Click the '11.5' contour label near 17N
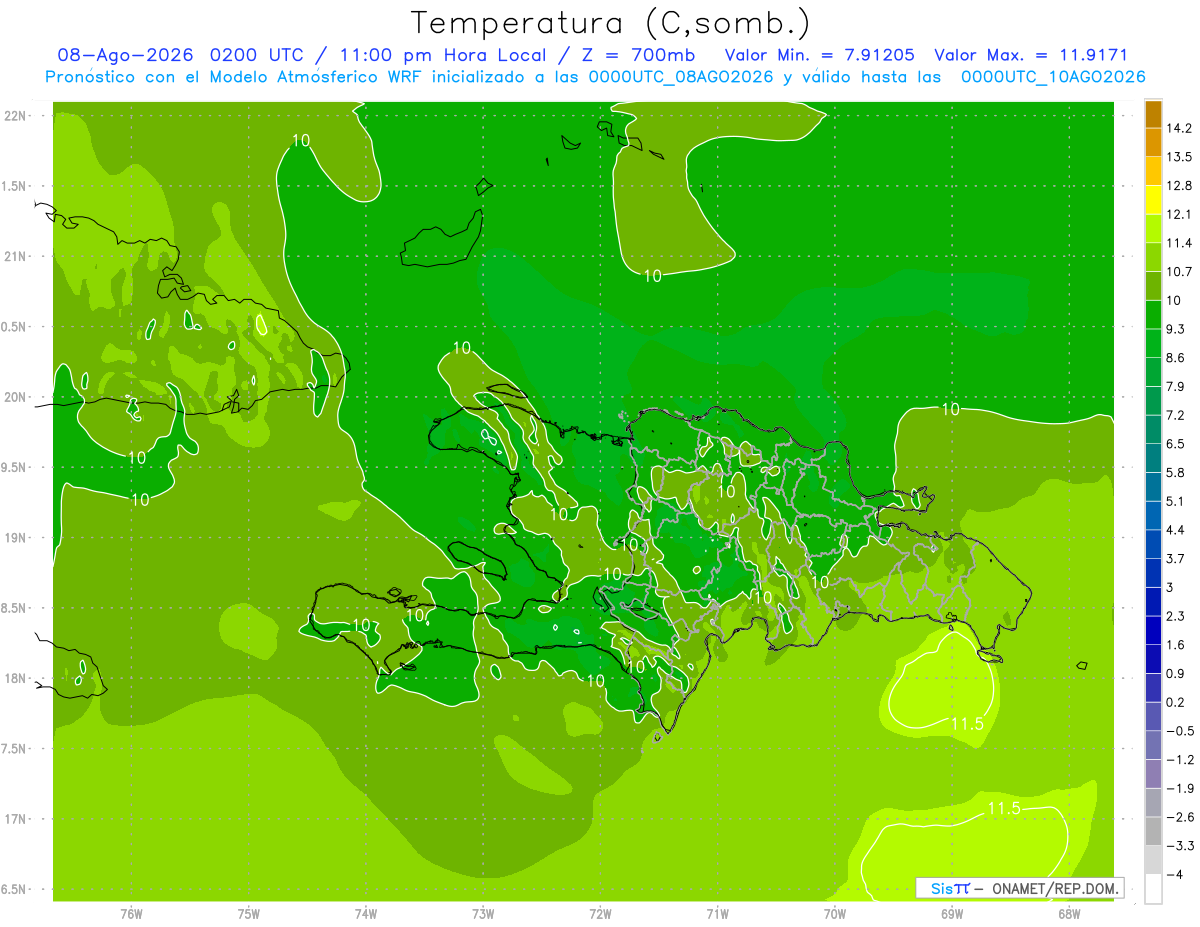The width and height of the screenshot is (1200, 927). click(x=1004, y=808)
